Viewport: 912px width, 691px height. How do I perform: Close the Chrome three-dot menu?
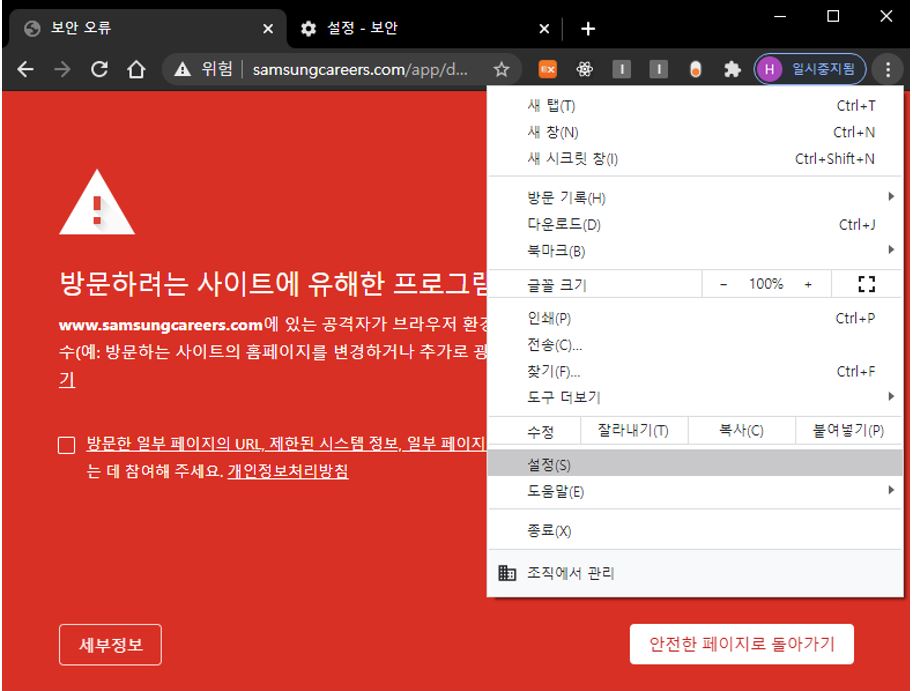(x=888, y=70)
